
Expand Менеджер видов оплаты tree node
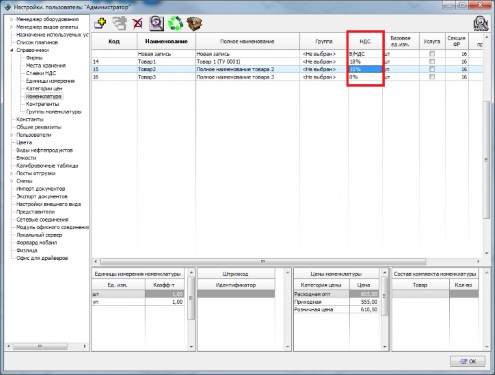11,27
